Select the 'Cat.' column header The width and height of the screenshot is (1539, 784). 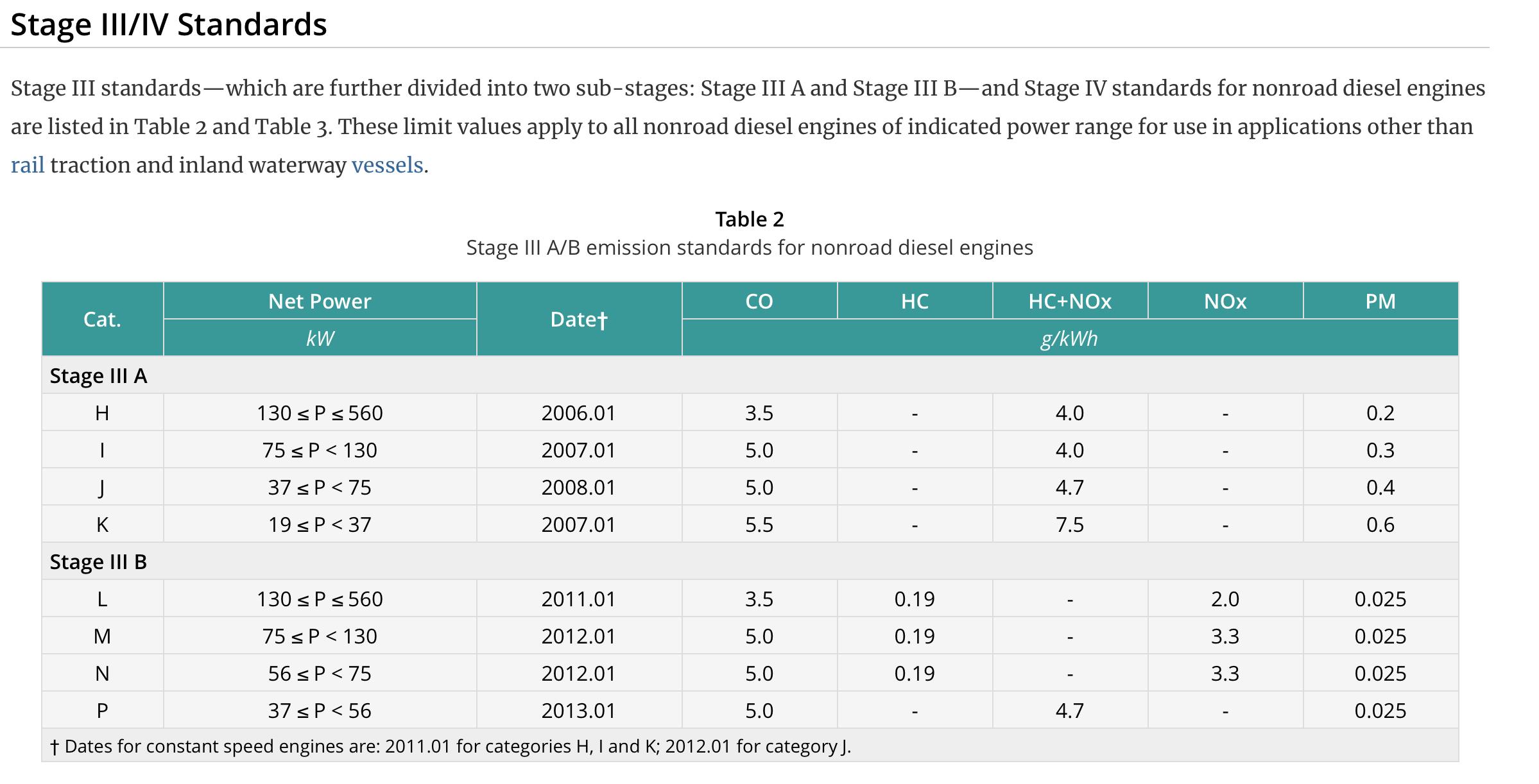[102, 319]
